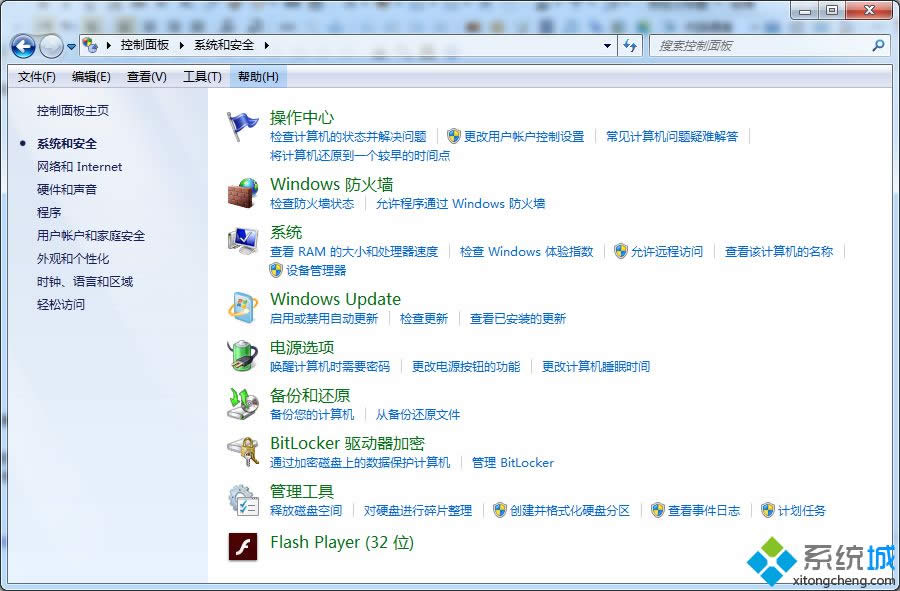
Task: Open 程序 category in sidebar
Action: pos(49,213)
